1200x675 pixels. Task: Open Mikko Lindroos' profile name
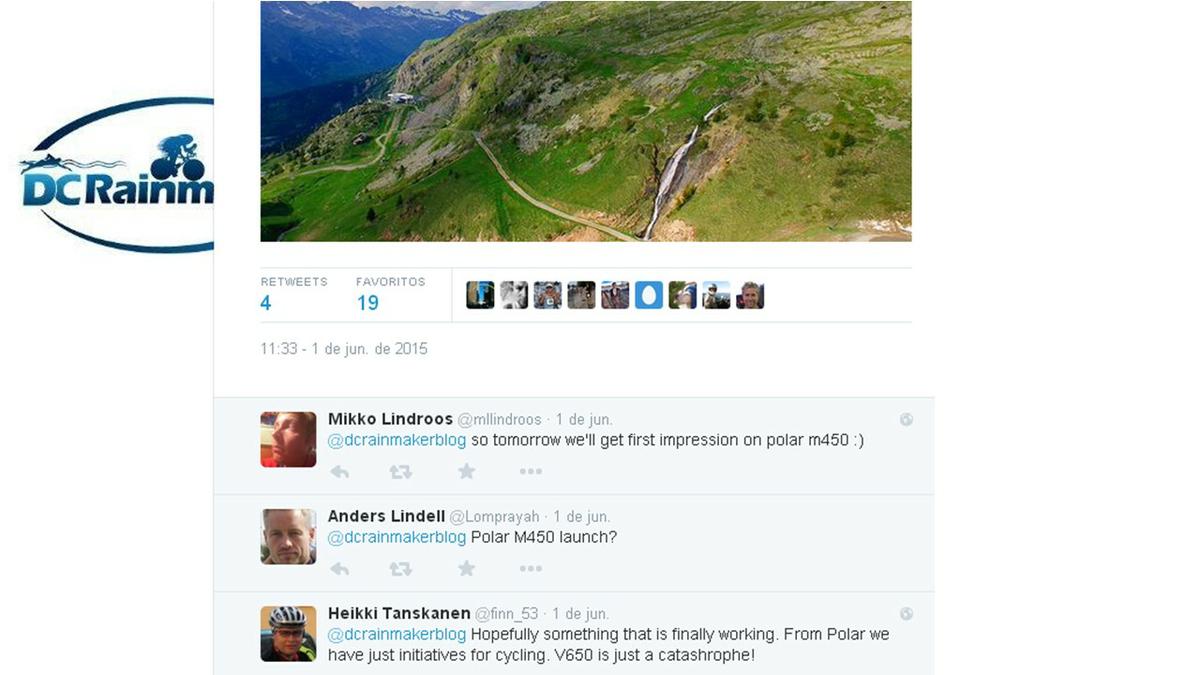pos(390,419)
